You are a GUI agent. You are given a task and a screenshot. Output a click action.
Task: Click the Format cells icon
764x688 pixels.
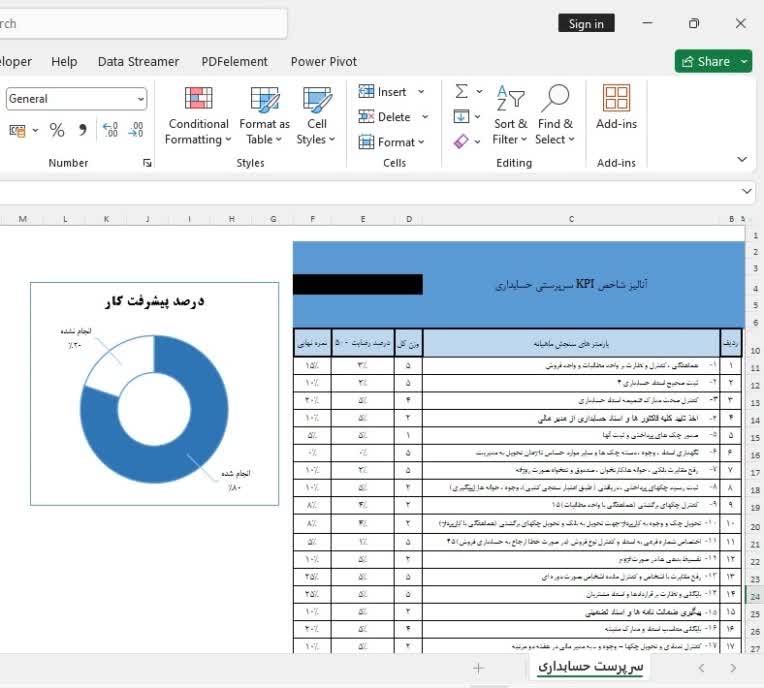(x=366, y=142)
